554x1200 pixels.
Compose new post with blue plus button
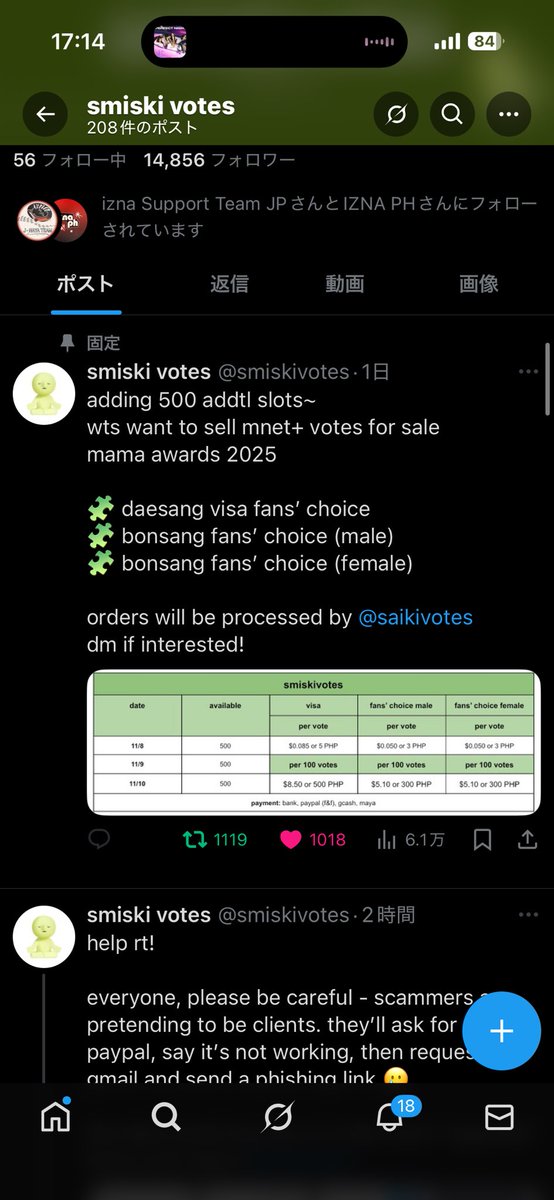click(501, 1032)
